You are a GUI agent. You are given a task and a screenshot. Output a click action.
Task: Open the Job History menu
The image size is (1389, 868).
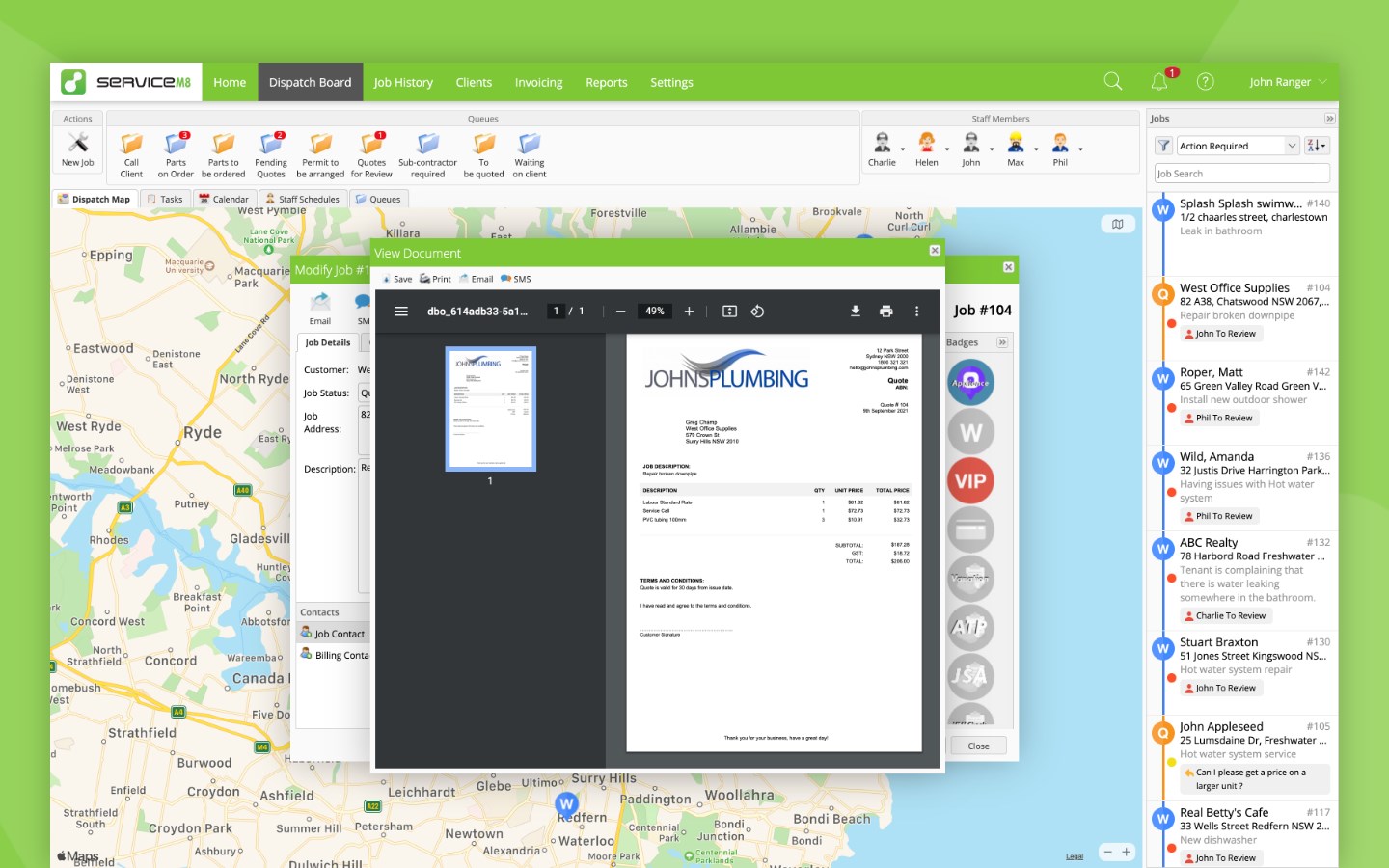tap(403, 82)
